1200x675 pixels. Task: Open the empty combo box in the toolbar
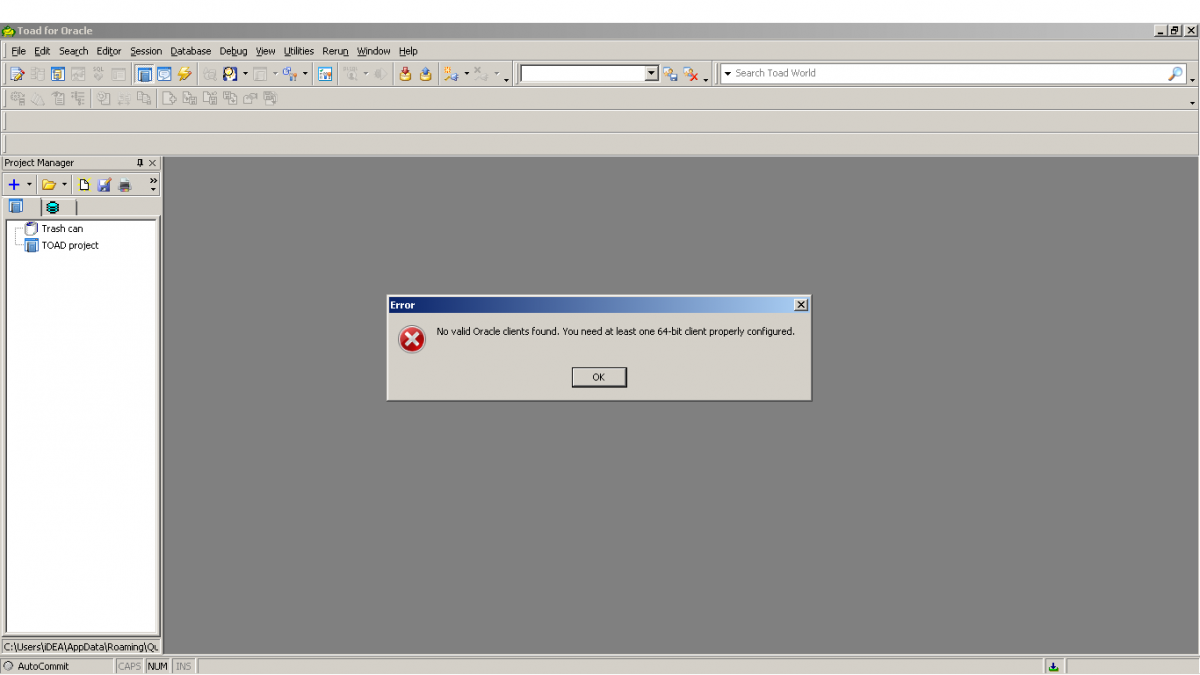point(652,74)
